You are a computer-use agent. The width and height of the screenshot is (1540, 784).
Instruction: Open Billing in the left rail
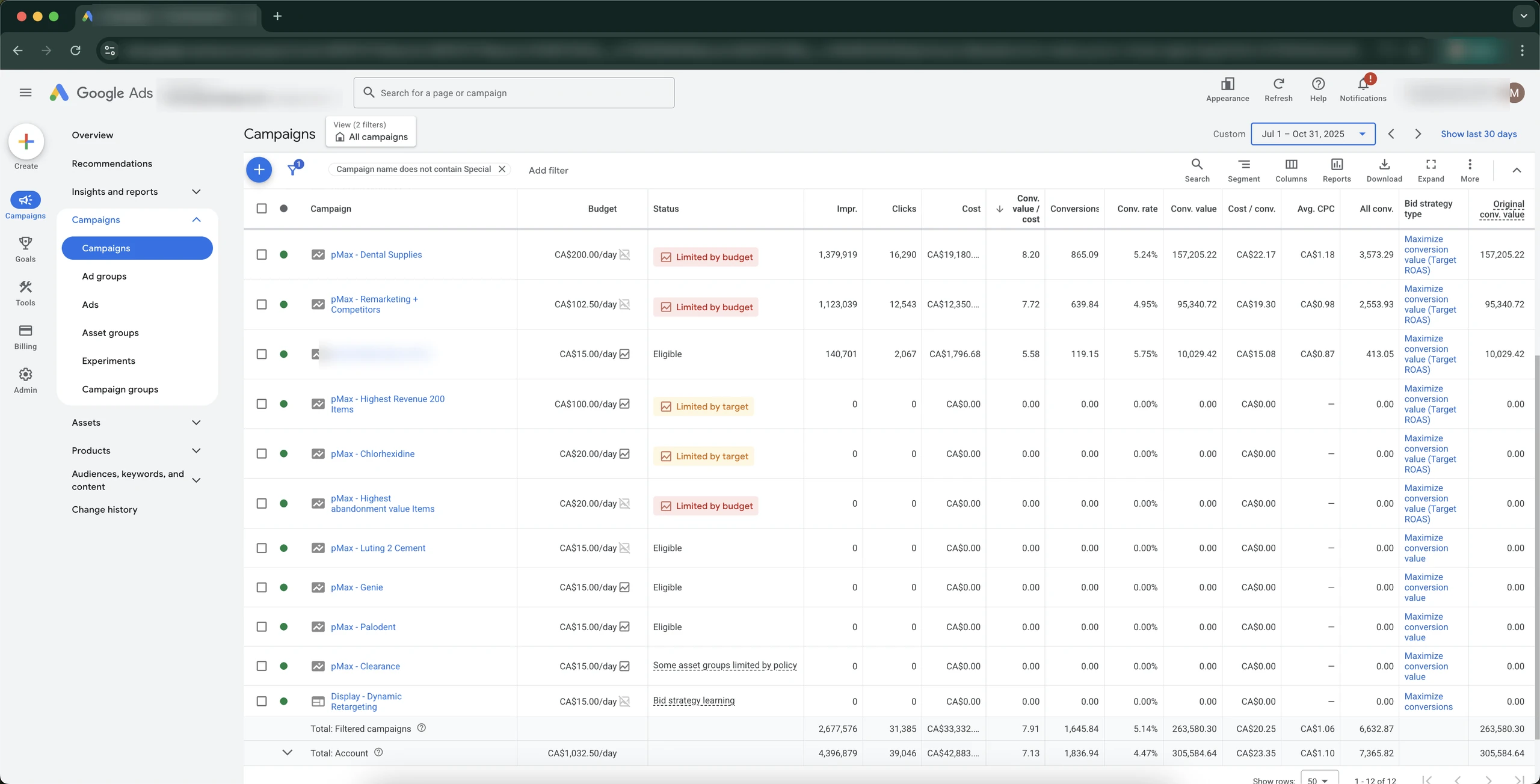[x=25, y=337]
